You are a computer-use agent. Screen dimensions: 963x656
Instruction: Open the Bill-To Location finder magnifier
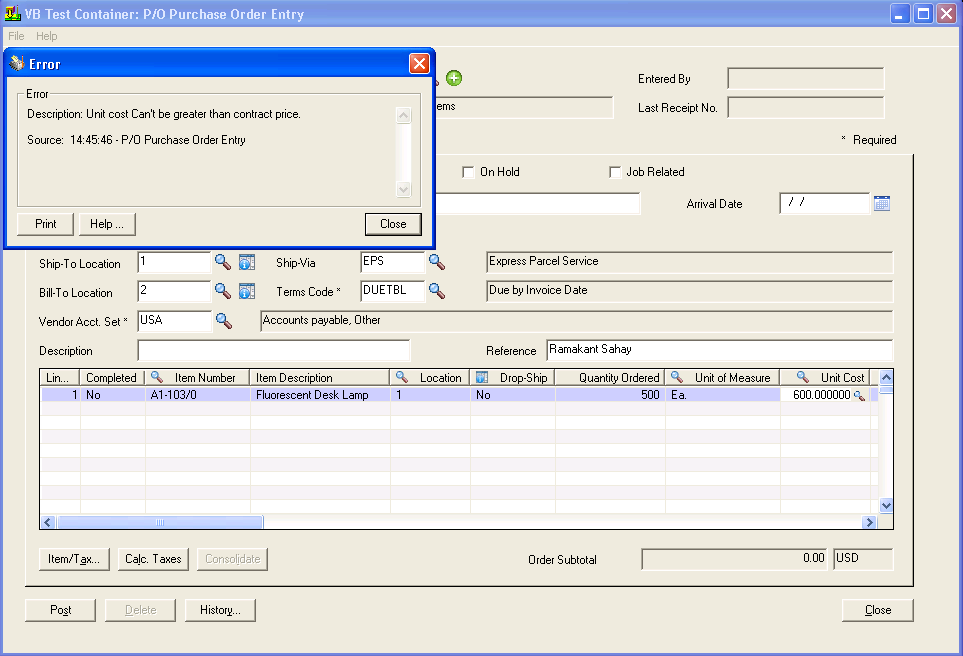click(x=223, y=292)
